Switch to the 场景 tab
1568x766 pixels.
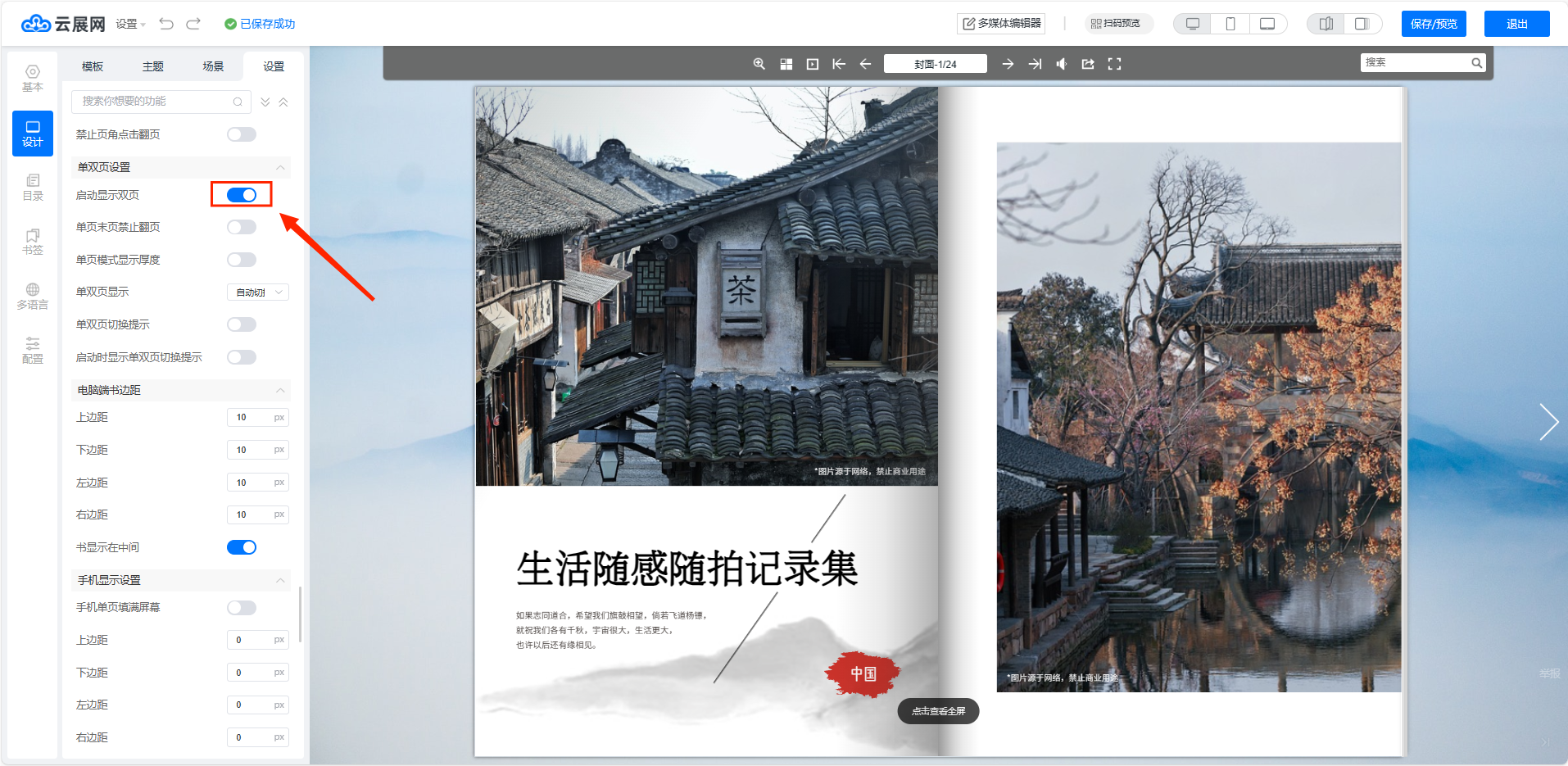pos(213,66)
